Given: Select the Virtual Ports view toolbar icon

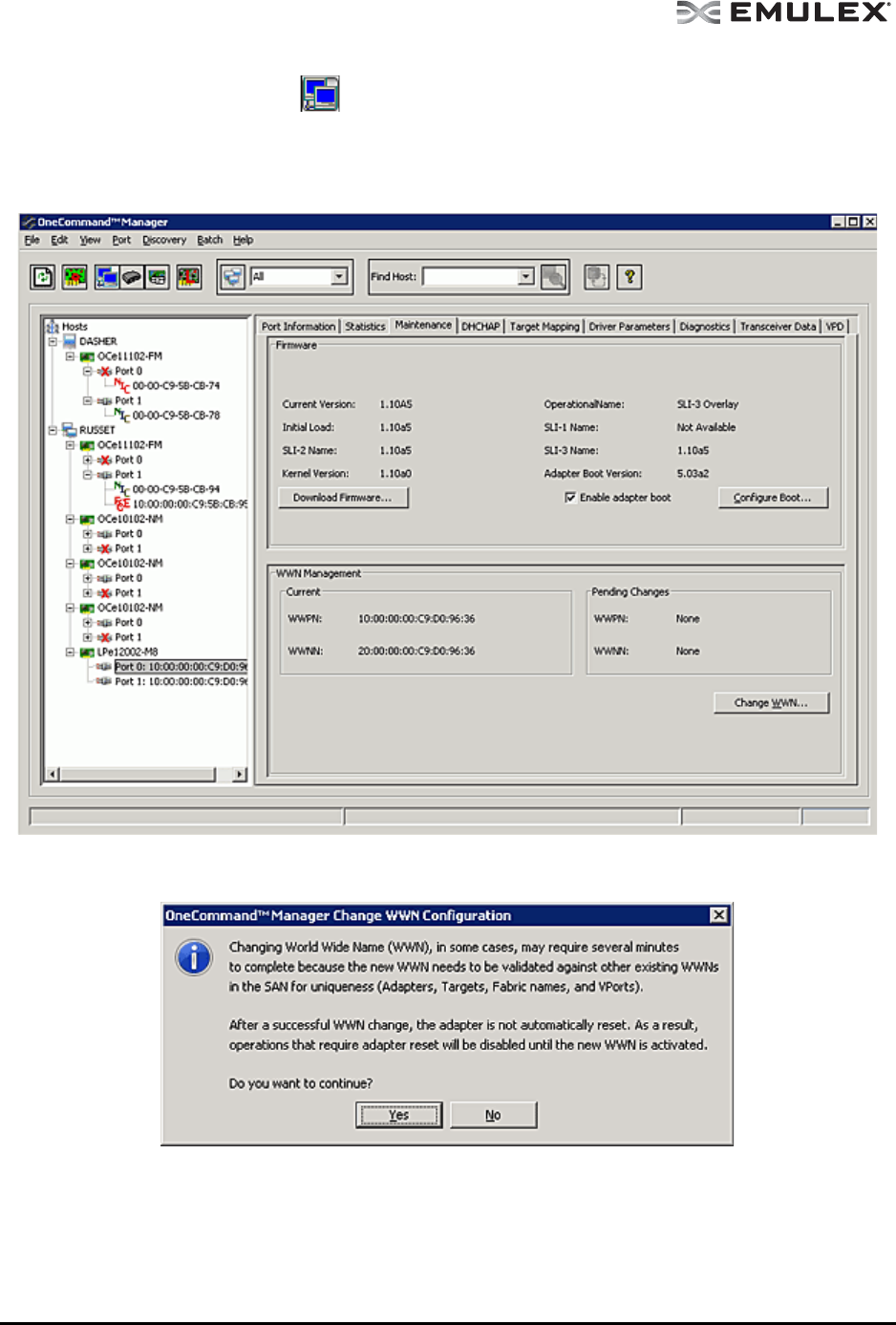Looking at the screenshot, I should pos(158,277).
